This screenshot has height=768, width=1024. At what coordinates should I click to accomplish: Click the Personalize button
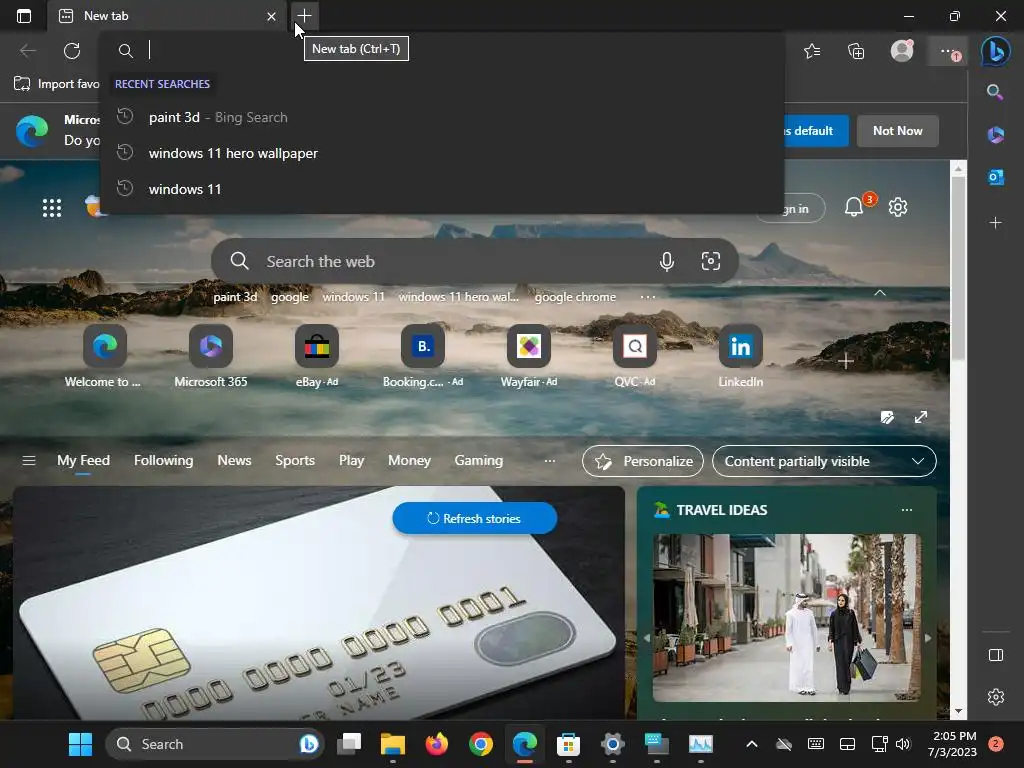[x=643, y=461]
